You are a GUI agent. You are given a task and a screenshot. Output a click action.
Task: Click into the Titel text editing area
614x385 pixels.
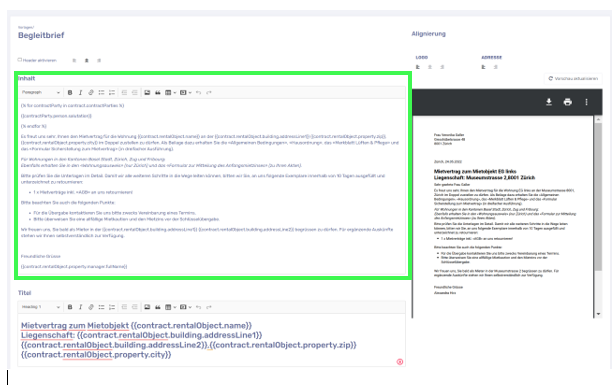click(x=211, y=340)
